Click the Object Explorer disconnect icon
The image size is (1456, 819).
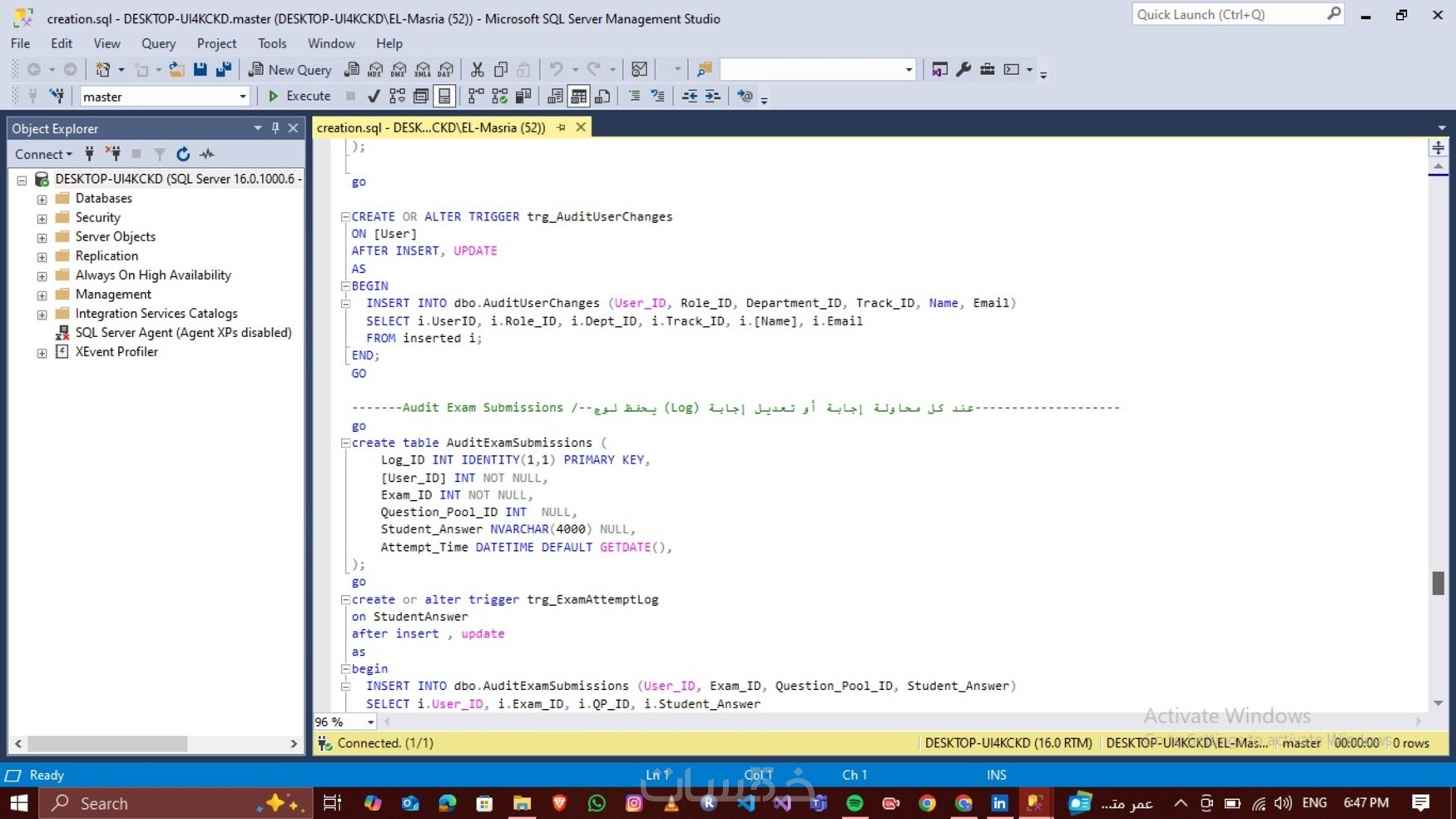(x=113, y=154)
